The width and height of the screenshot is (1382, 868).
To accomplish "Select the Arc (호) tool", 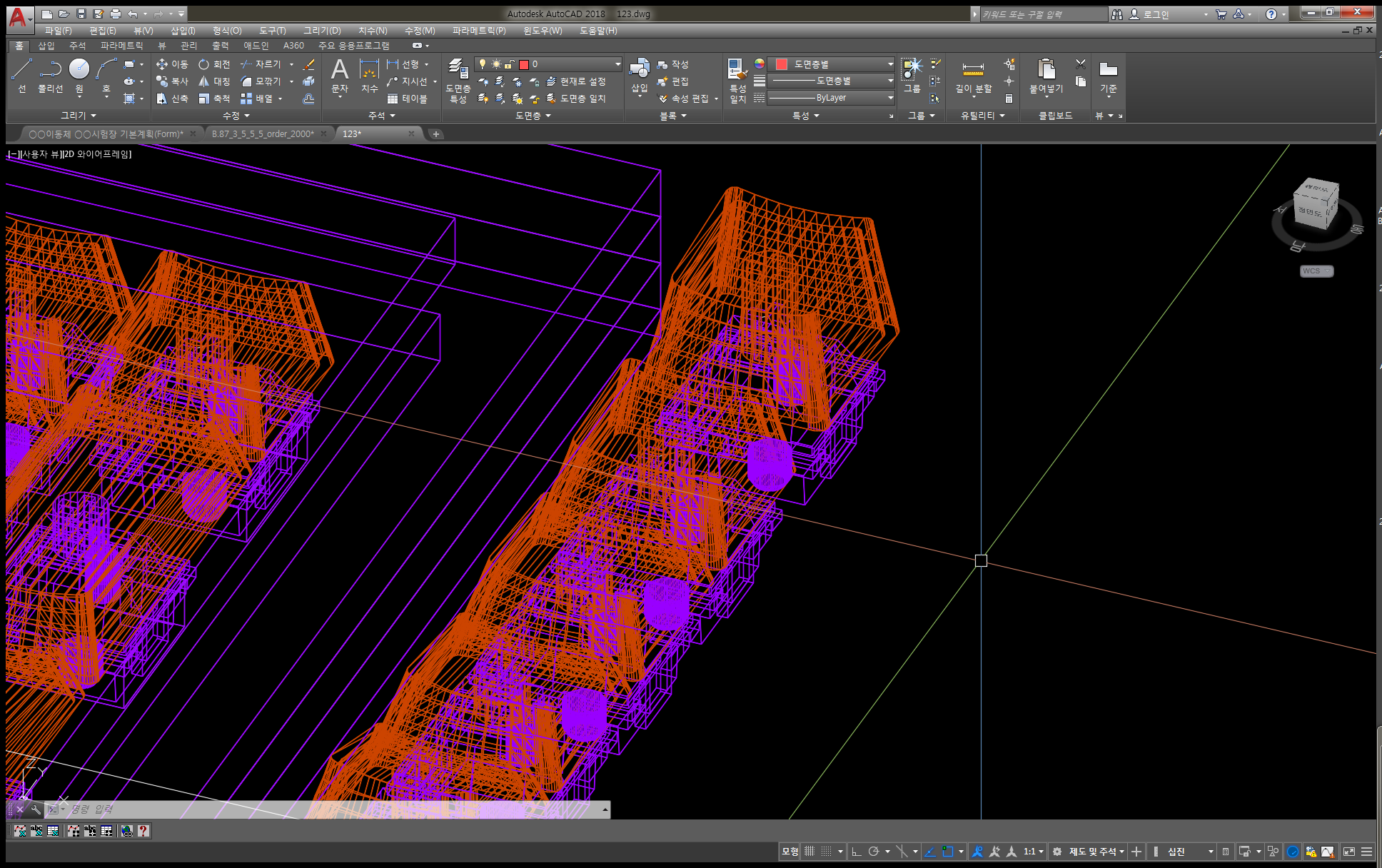I will [106, 76].
